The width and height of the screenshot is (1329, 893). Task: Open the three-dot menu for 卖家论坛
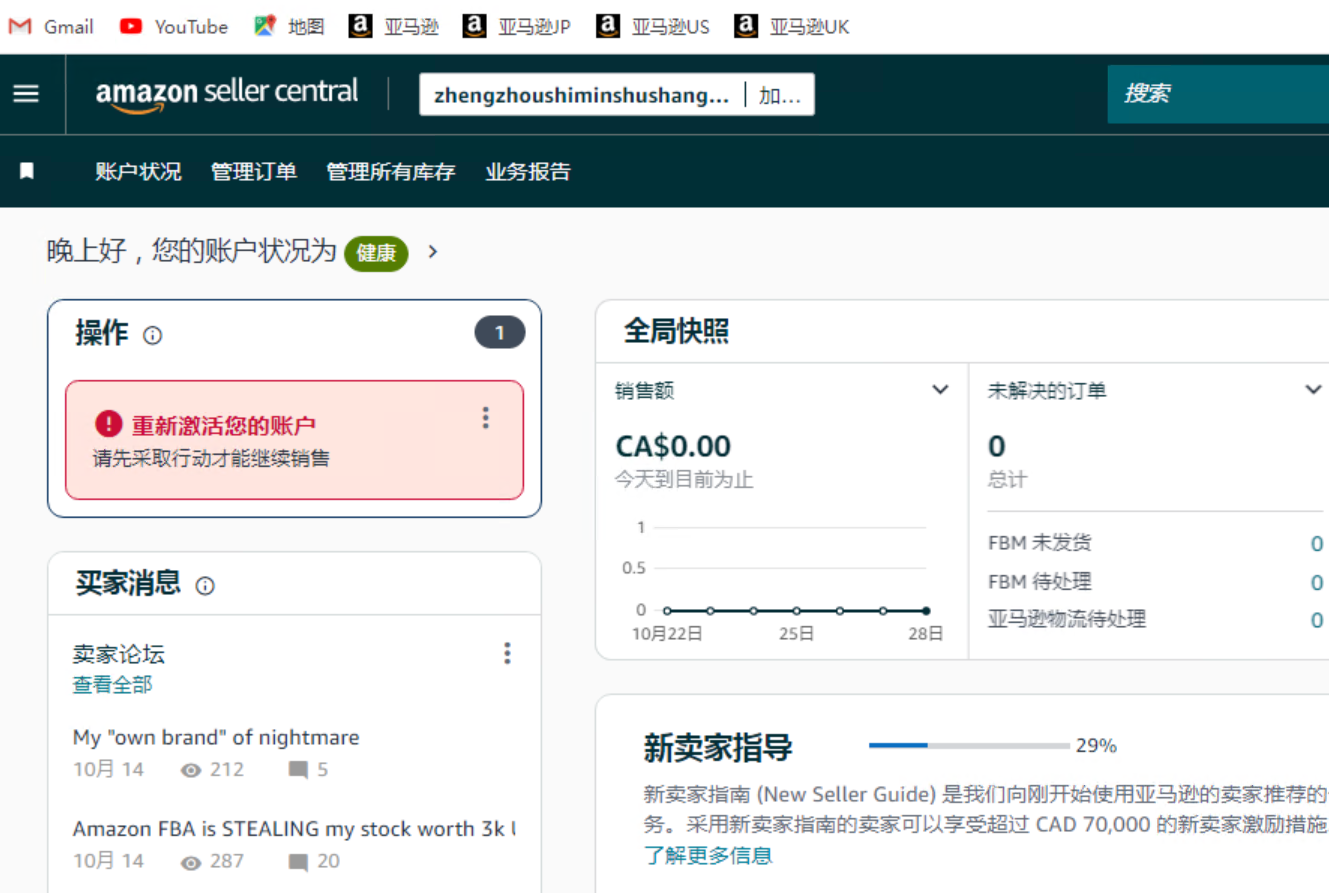click(x=507, y=654)
